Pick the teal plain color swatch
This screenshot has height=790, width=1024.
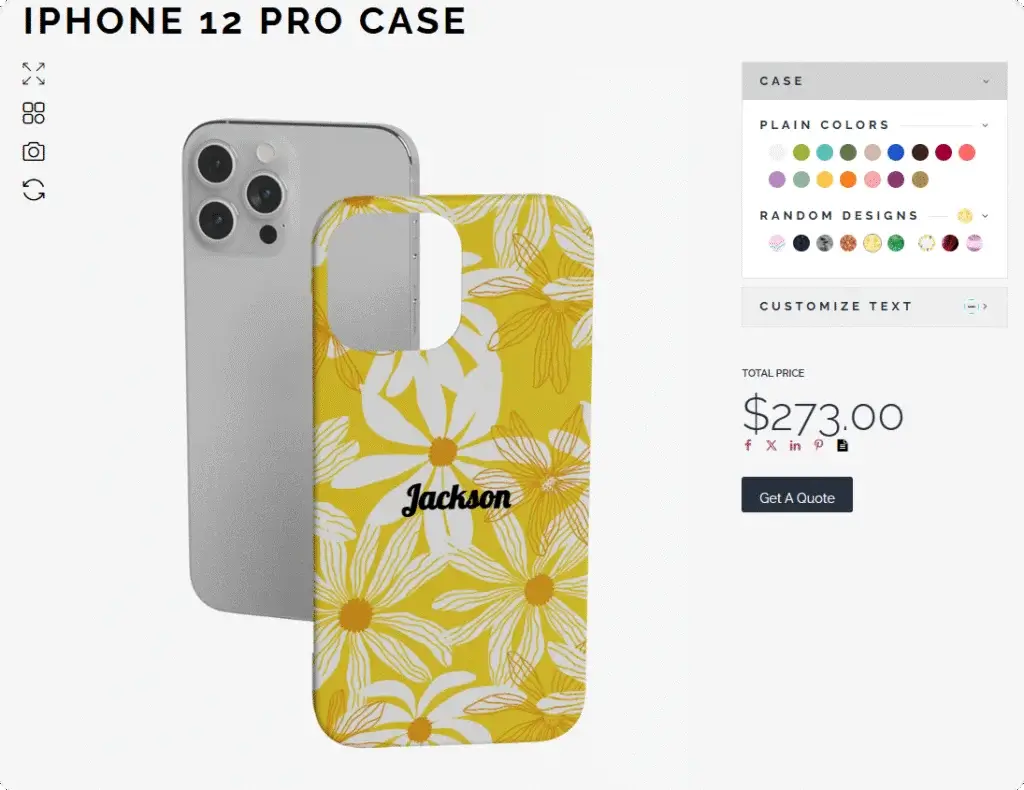click(x=825, y=153)
